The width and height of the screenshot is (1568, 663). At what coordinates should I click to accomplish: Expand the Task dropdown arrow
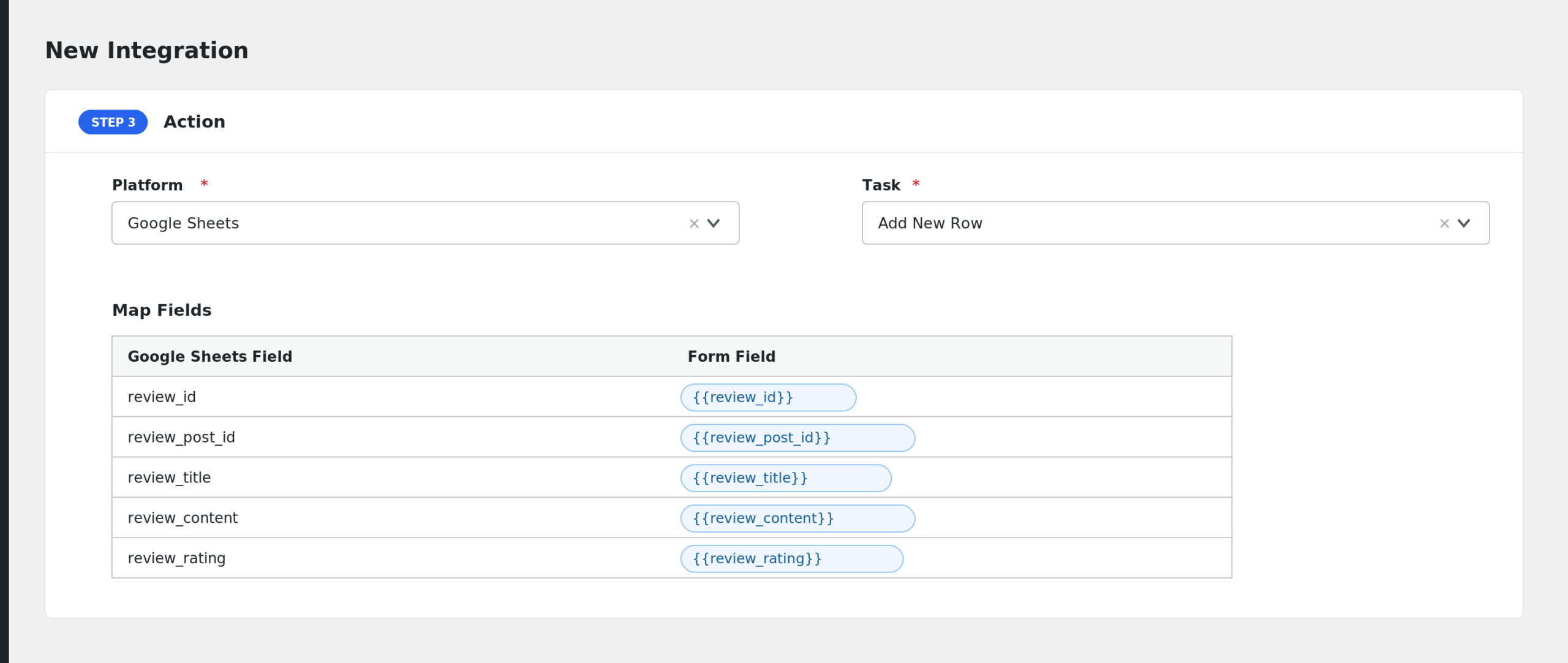(1464, 223)
